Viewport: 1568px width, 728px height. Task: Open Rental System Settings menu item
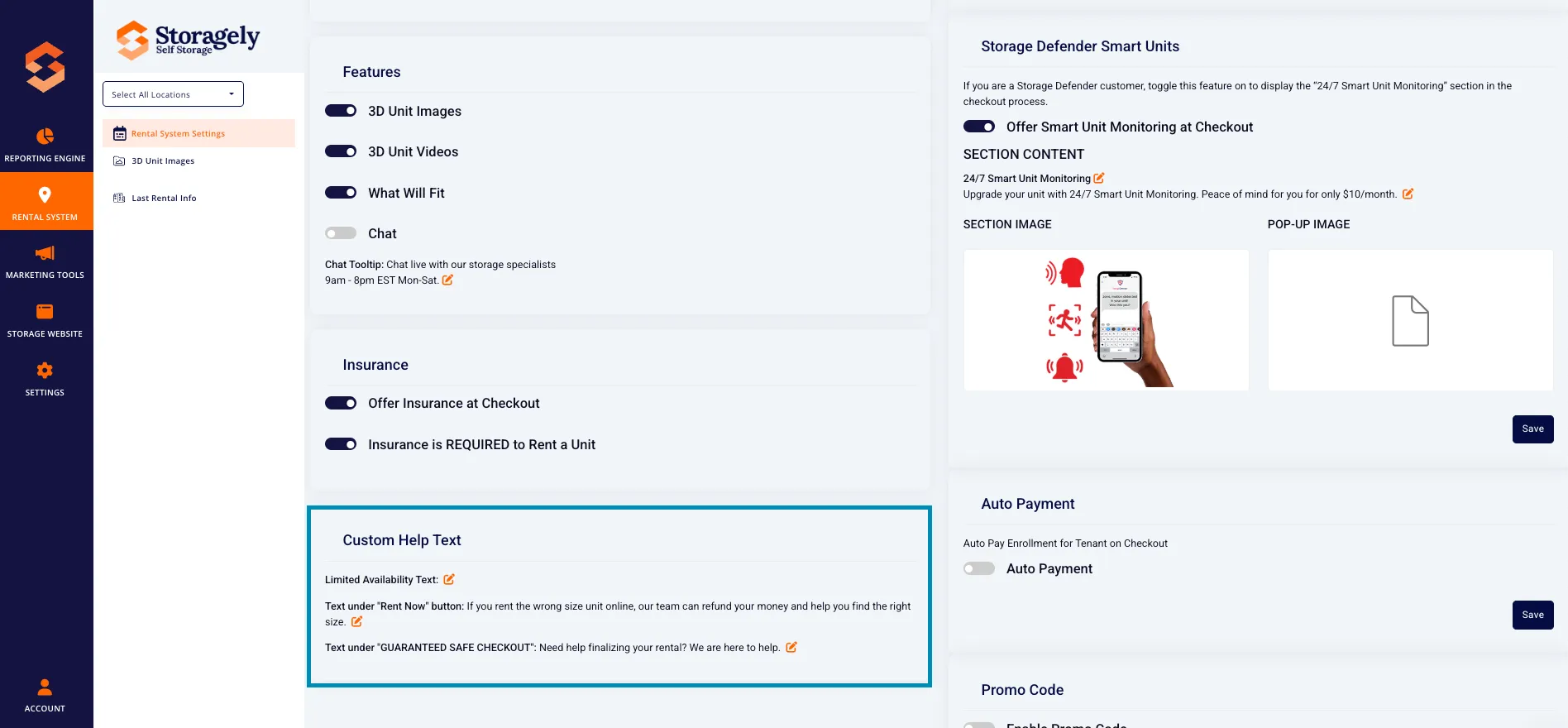[198, 133]
